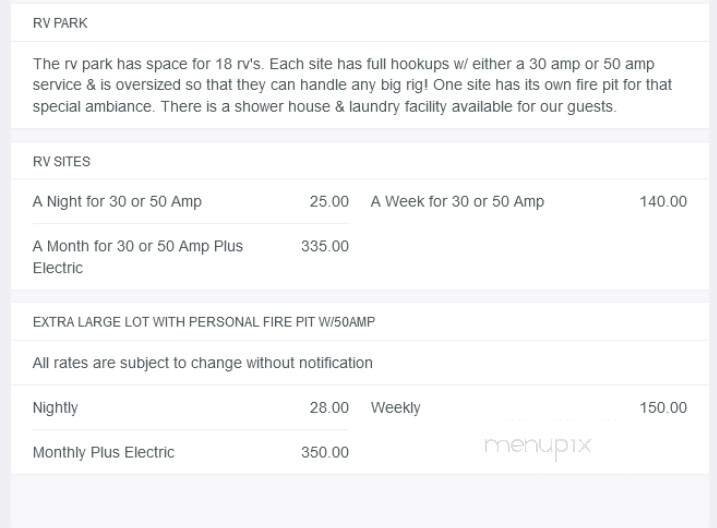The image size is (717, 528).
Task: Select 'A Week for 30 or 50 Amp'
Action: [x=457, y=201]
